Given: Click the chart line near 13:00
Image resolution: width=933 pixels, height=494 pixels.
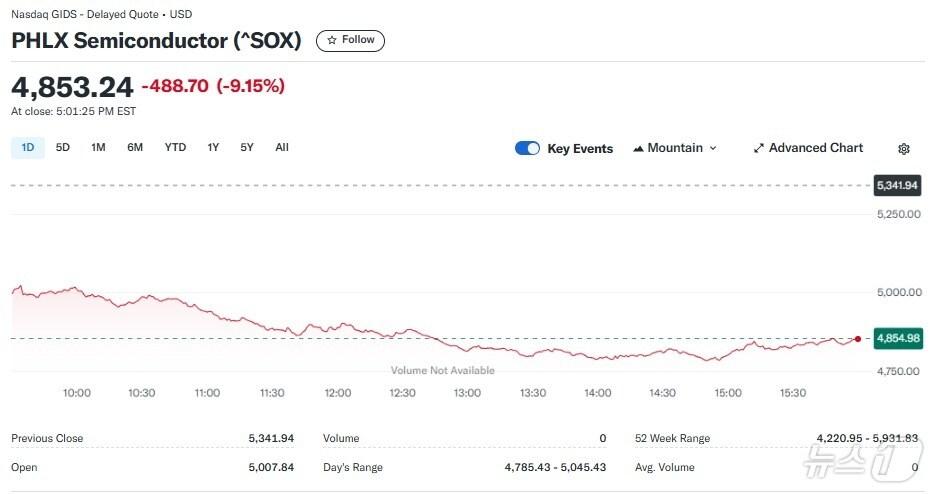Looking at the screenshot, I should click(467, 348).
